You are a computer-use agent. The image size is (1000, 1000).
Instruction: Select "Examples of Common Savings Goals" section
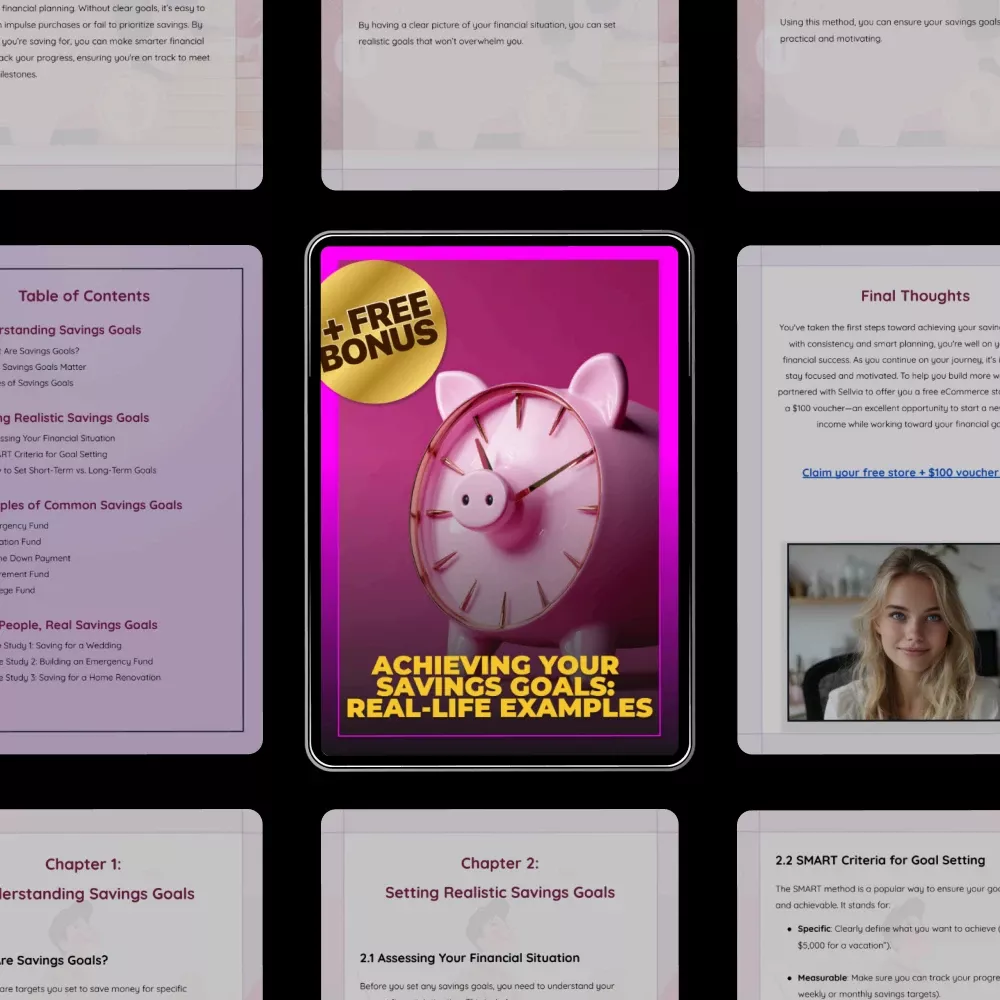91,505
